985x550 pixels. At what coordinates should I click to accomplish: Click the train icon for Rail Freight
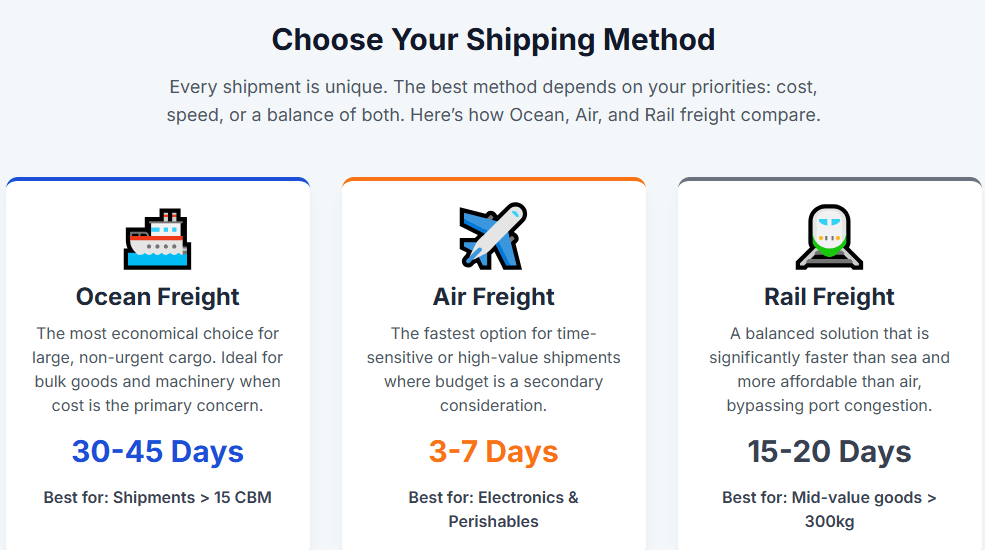coord(829,237)
